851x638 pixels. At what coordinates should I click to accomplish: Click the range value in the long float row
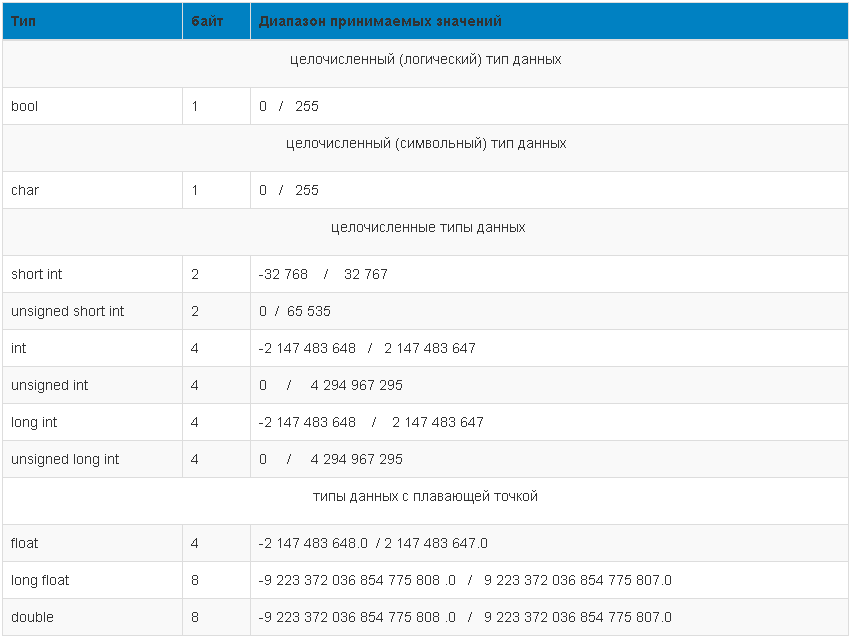click(x=465, y=580)
